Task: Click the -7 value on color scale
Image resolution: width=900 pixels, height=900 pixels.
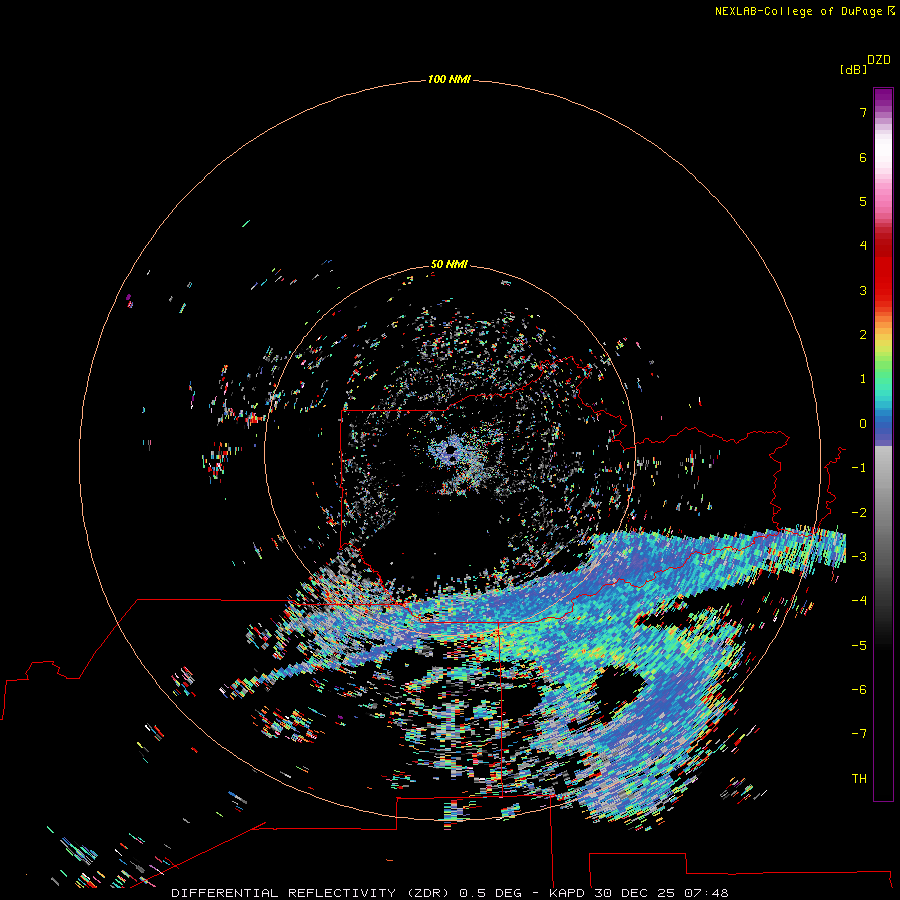Action: [859, 734]
